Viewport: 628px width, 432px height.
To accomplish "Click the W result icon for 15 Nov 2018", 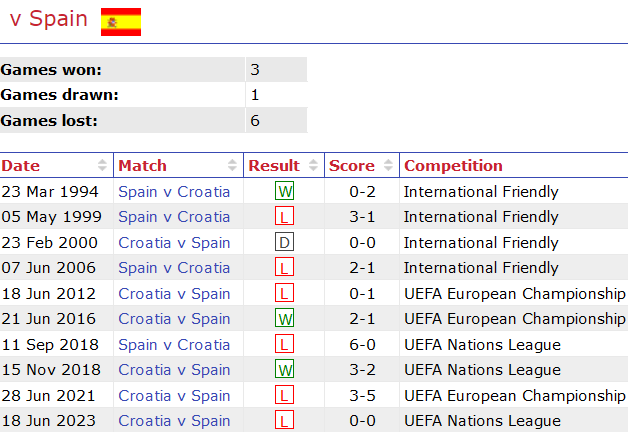I will [285, 370].
